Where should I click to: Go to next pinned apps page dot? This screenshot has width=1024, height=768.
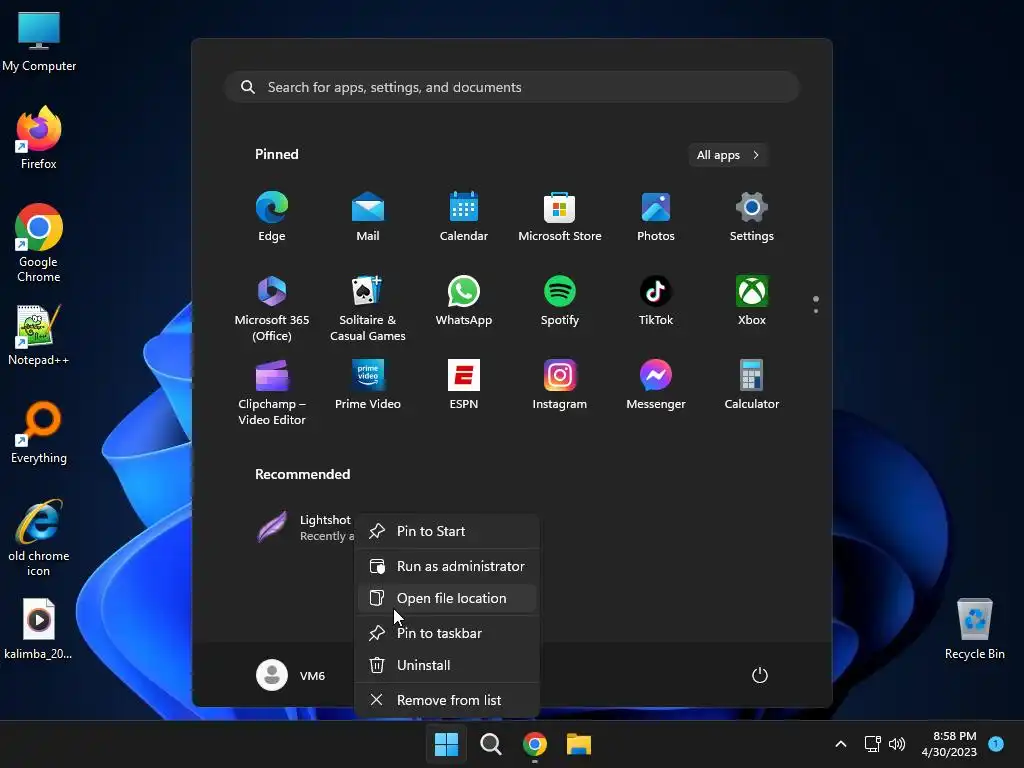pyautogui.click(x=816, y=311)
